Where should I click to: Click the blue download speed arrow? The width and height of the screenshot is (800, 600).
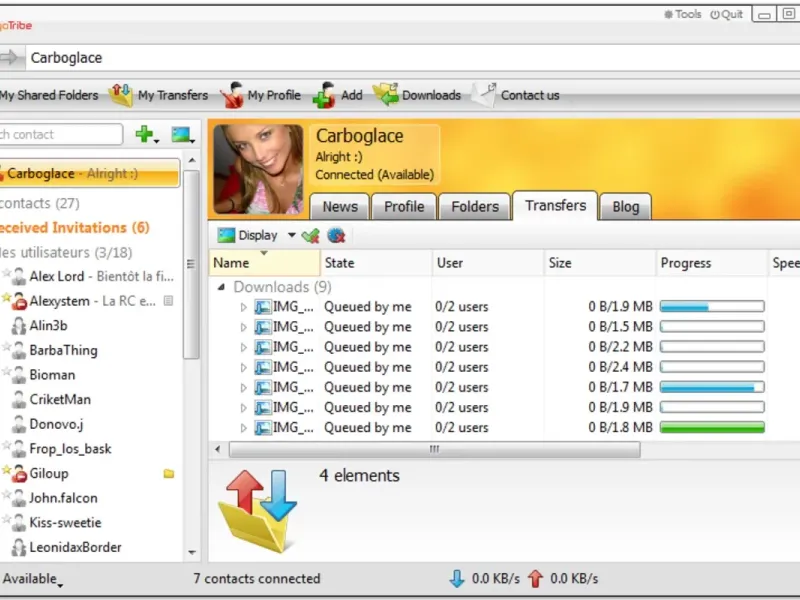tap(457, 579)
